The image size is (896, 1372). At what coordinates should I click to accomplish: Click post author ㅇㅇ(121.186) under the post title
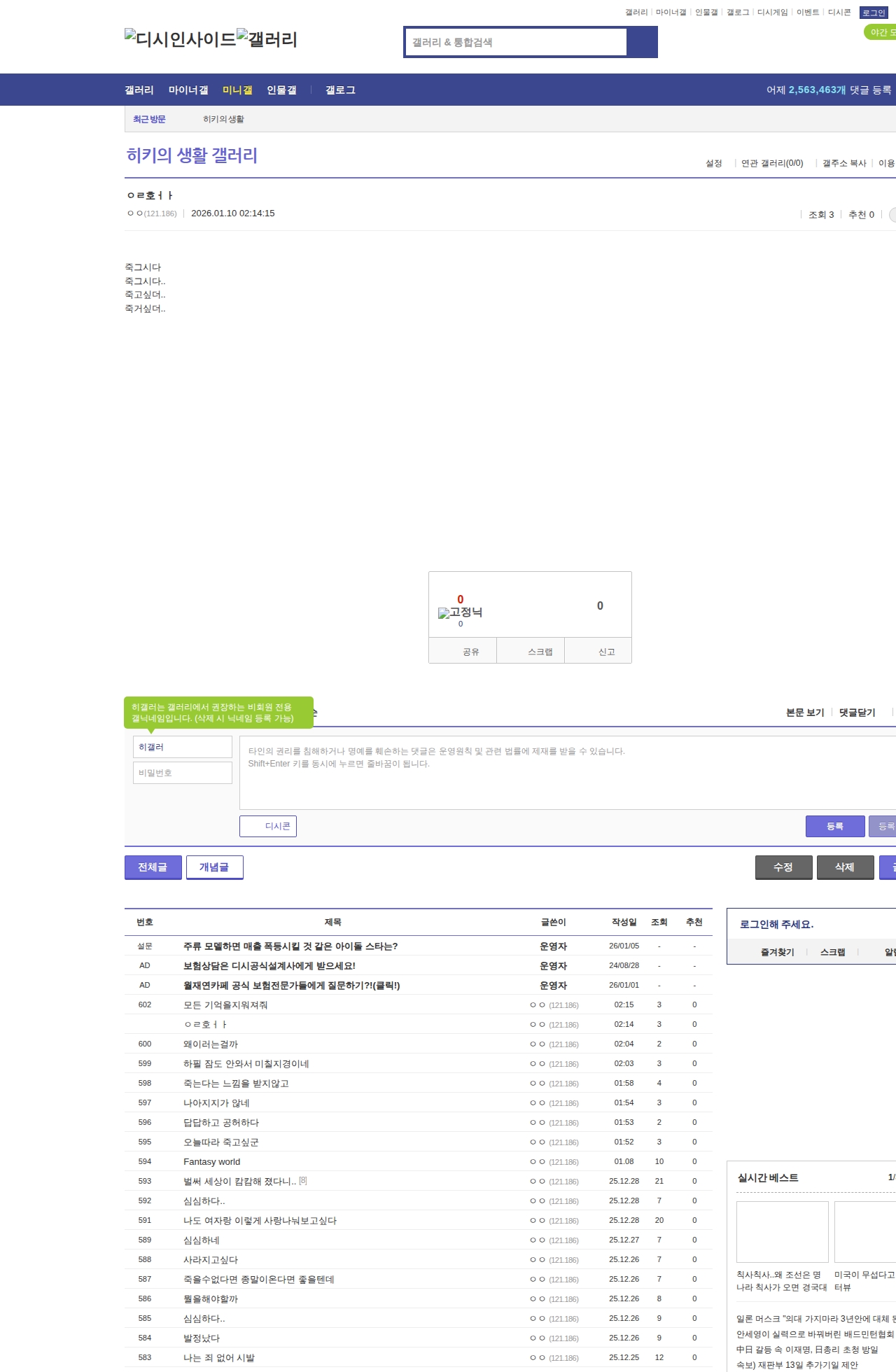[x=152, y=213]
